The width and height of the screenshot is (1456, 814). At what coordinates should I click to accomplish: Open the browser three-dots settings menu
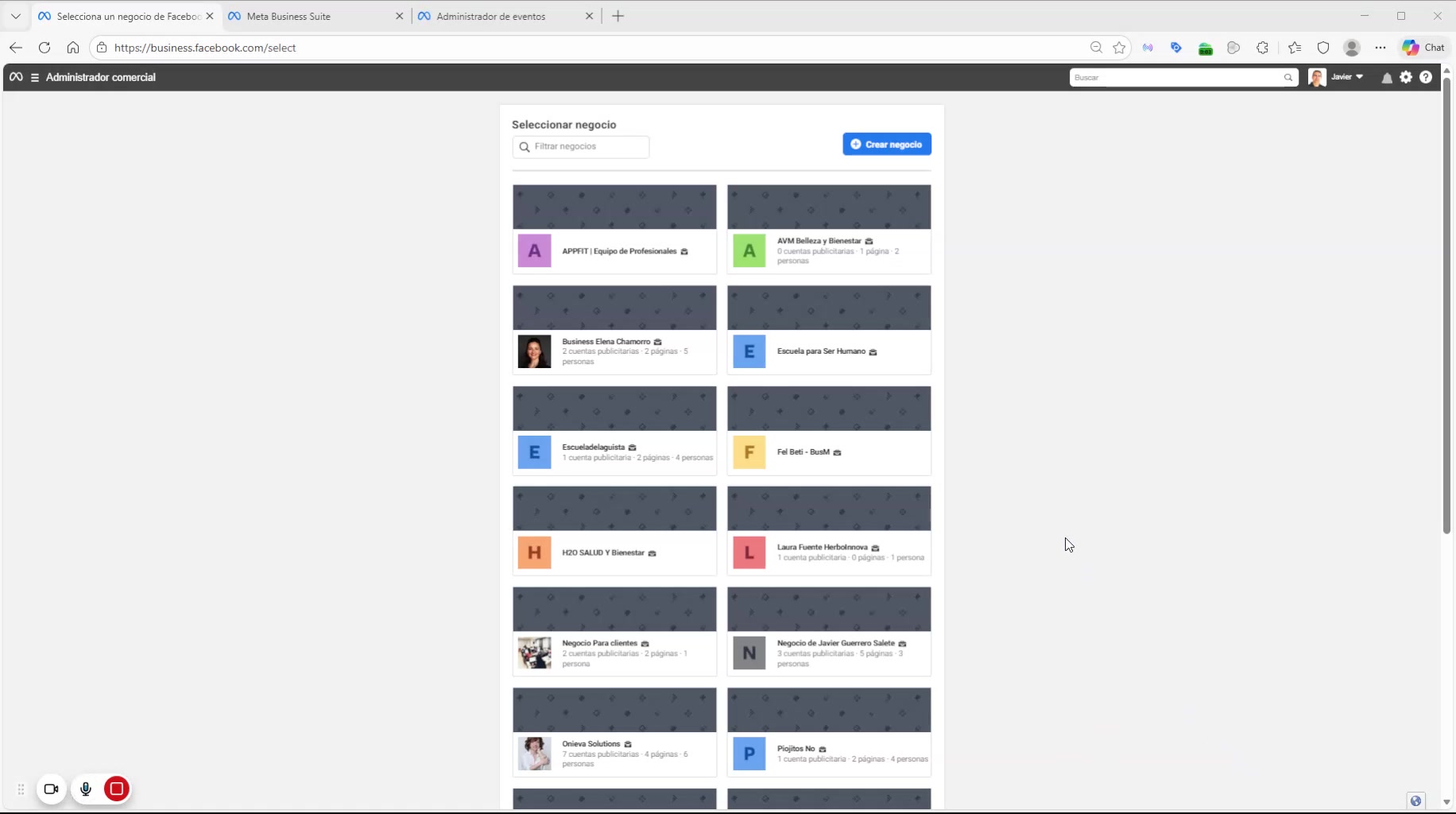click(1380, 48)
